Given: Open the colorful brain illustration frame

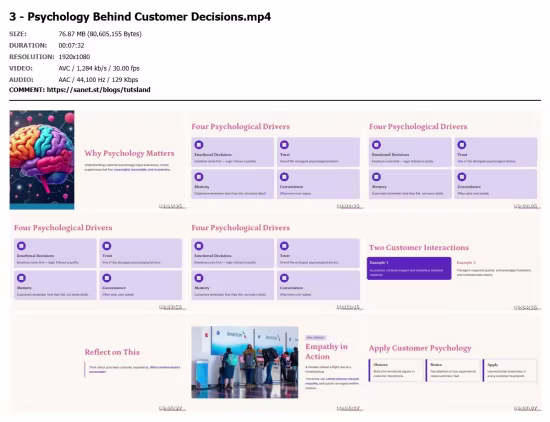Looking at the screenshot, I should tap(42, 160).
